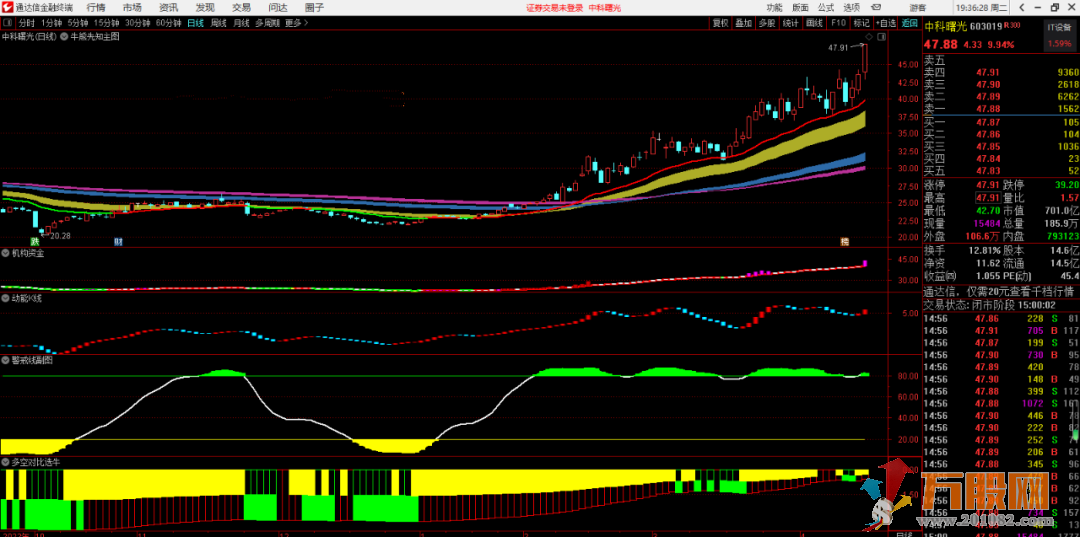Open the 交易 menu
Screen dimensions: 1080x537
[241, 8]
